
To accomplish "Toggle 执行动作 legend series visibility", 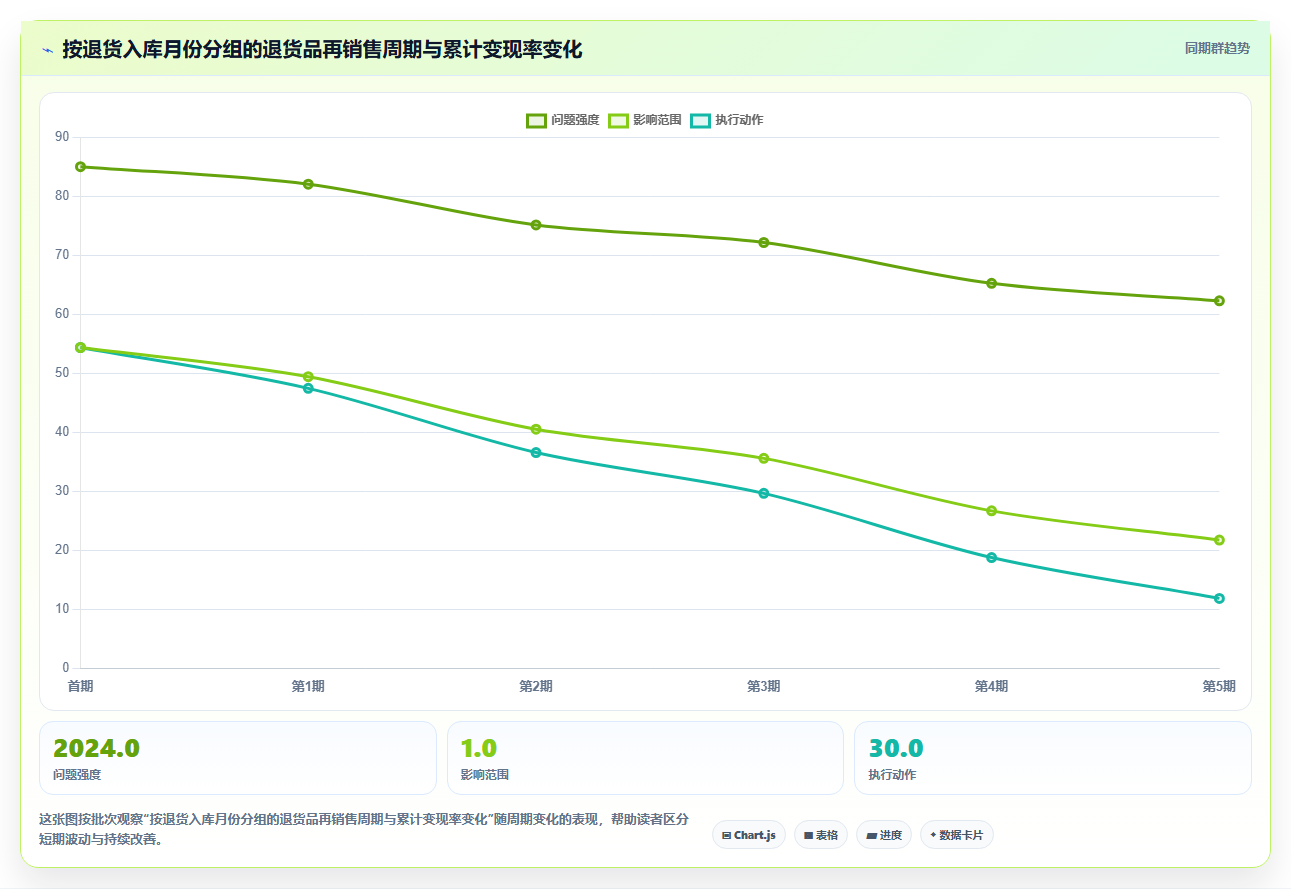I will pyautogui.click(x=727, y=120).
